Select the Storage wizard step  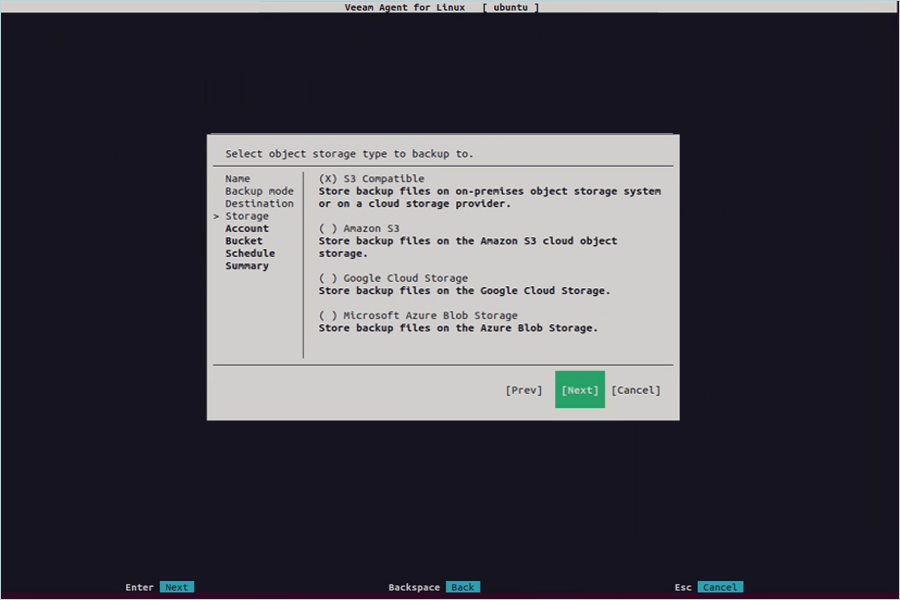[x=247, y=216]
